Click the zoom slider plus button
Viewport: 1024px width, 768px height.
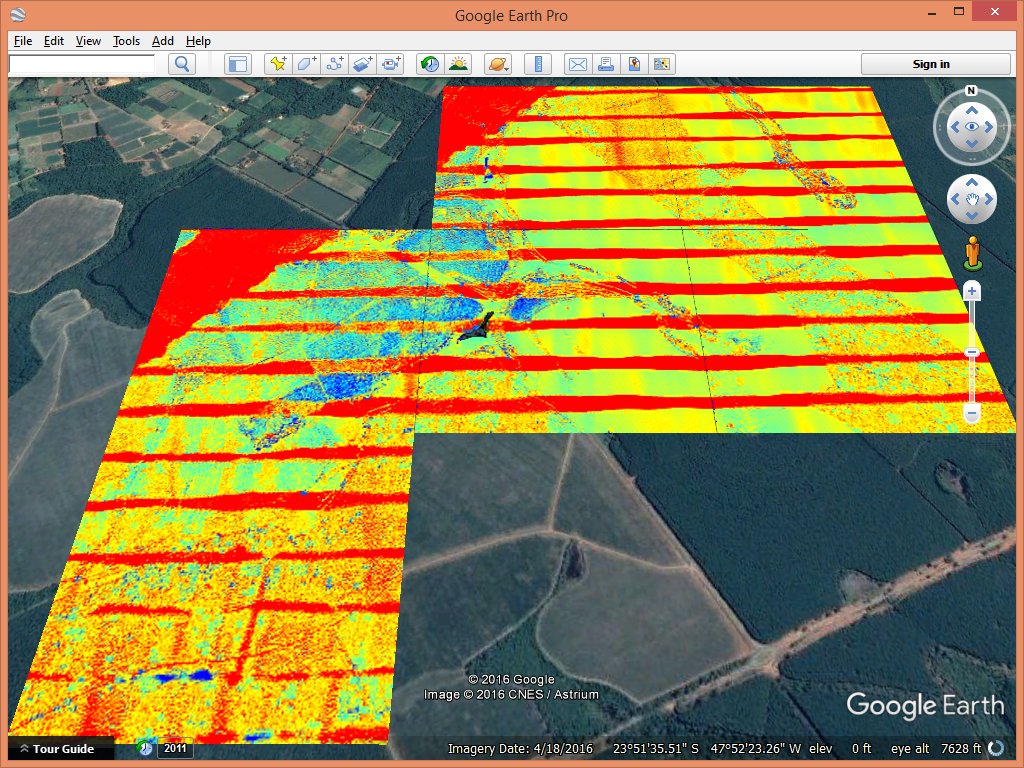[971, 291]
